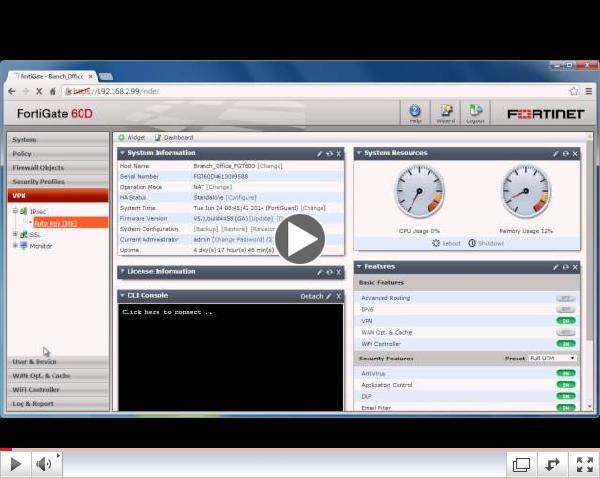Toggle AntiVirus feature switch
The width and height of the screenshot is (600, 478).
pos(566,373)
